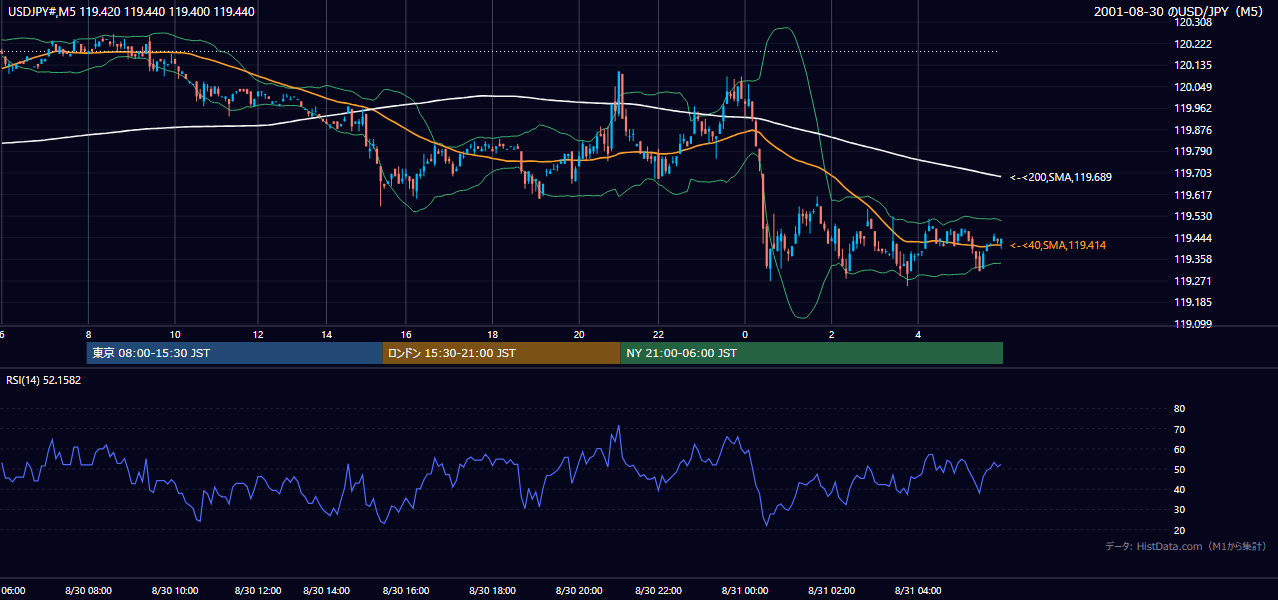Click RSI axis level 80
Viewport: 1278px width, 600px height.
[x=1179, y=409]
